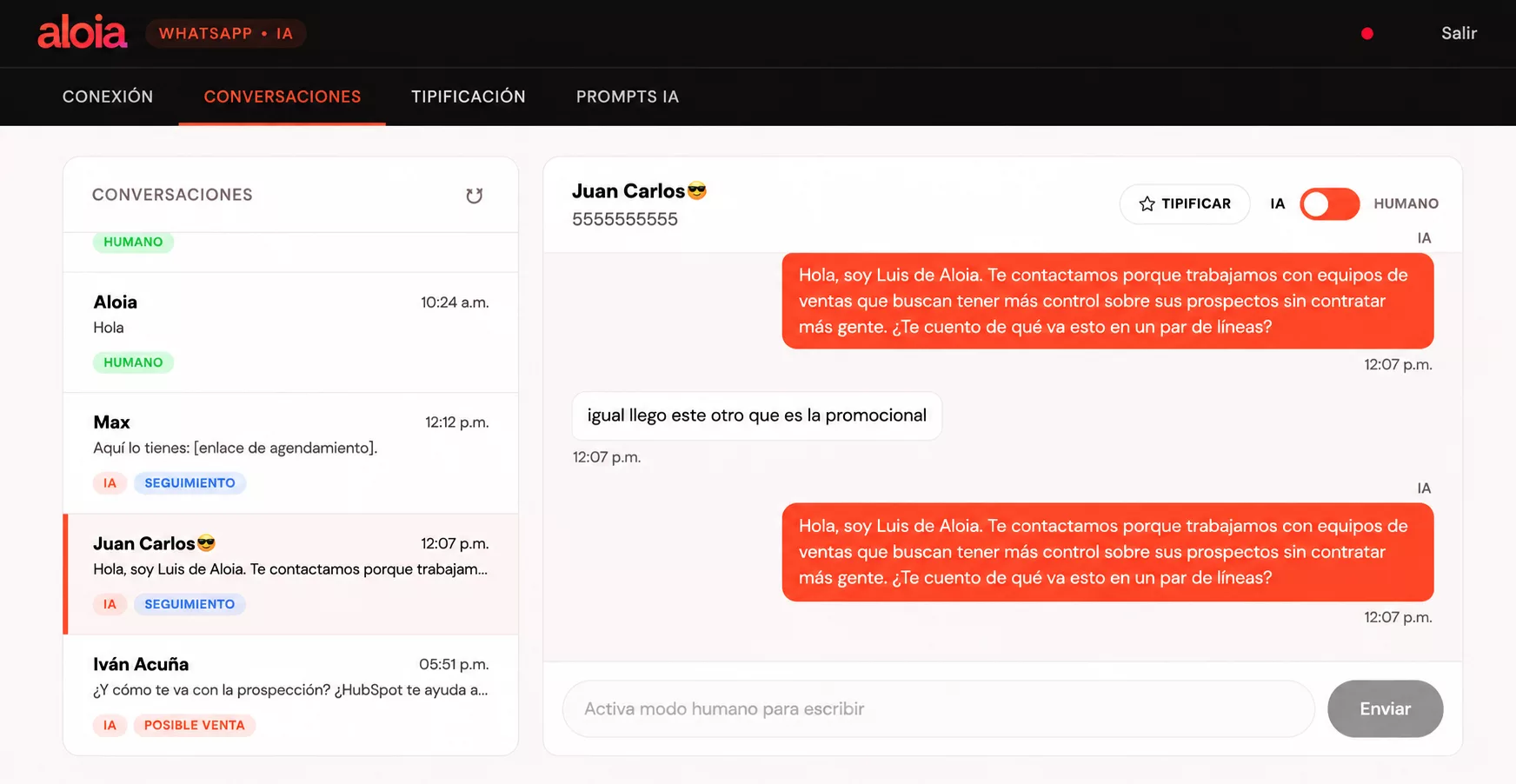Go to Prompts IA tab
Viewport: 1516px width, 784px height.
coord(628,96)
